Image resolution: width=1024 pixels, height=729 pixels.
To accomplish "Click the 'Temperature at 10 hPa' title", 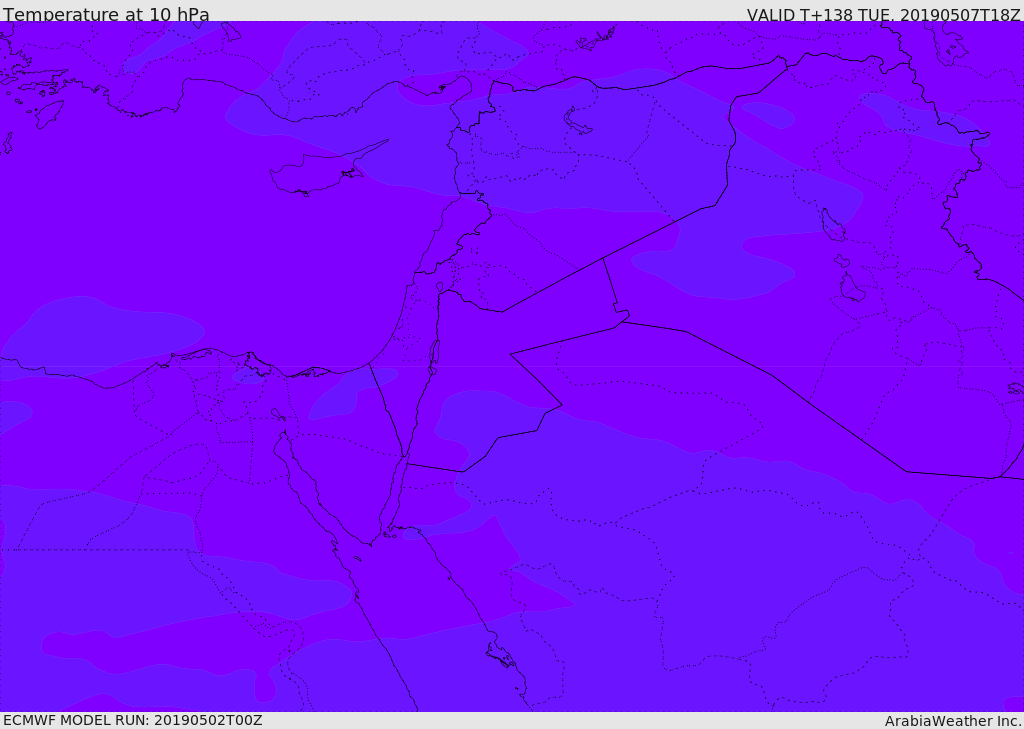I will [x=106, y=15].
